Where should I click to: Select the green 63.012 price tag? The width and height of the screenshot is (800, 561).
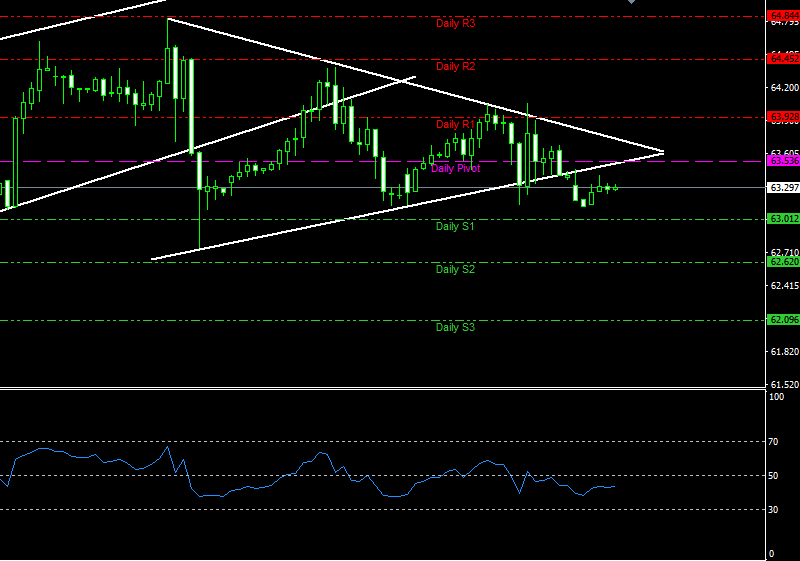coord(783,219)
